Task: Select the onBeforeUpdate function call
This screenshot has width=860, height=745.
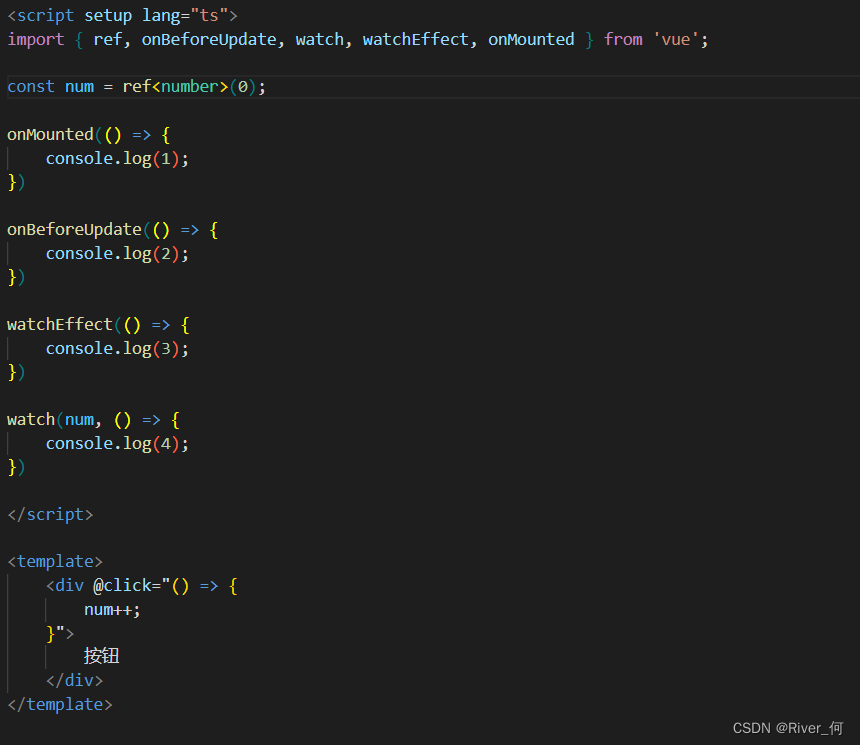Action: [72, 229]
